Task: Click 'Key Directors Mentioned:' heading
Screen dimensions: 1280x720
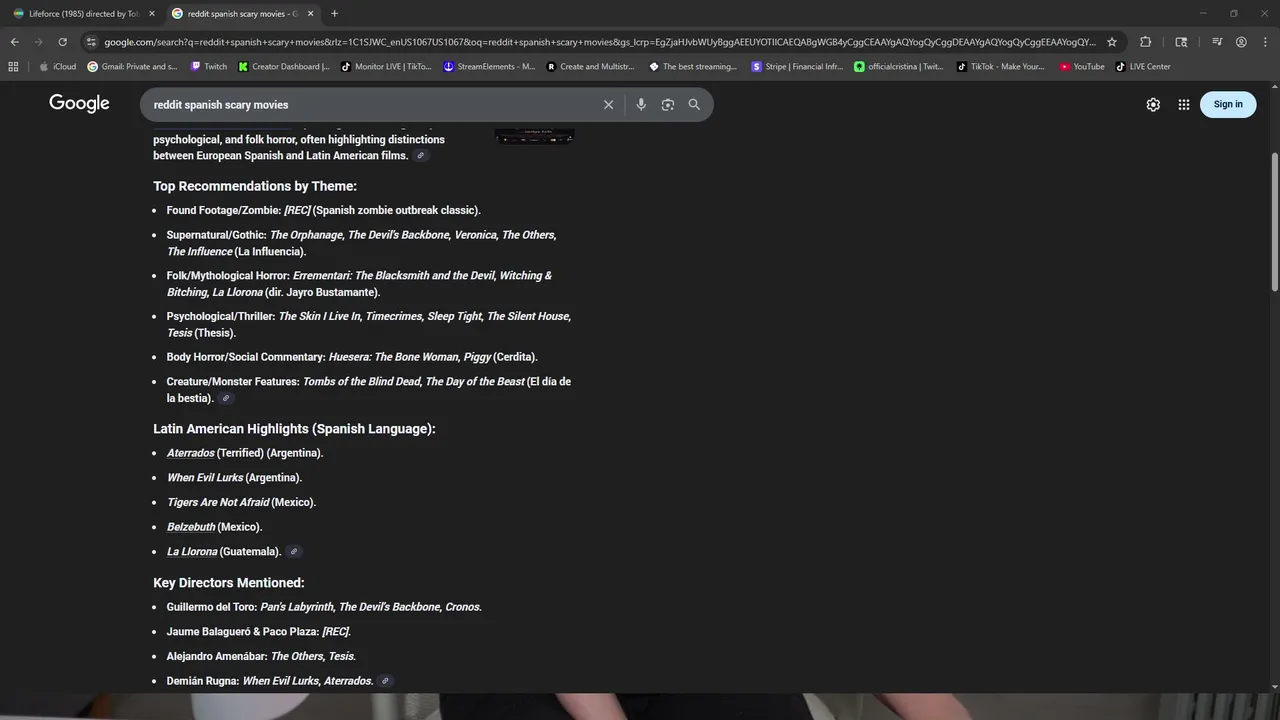Action: tap(229, 583)
